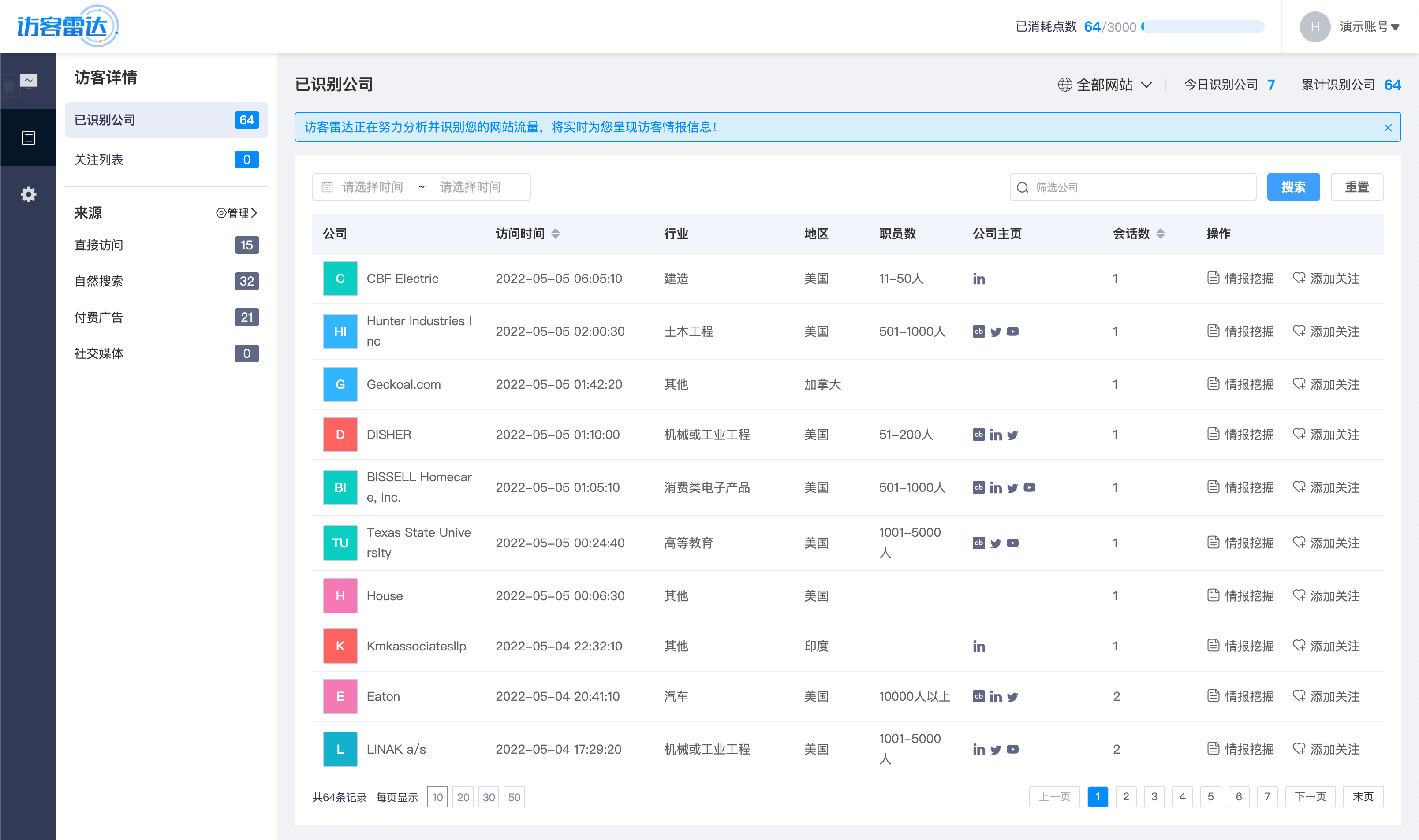Screen dimensions: 1419x840
Task: Click the calendar icon in the date filter
Action: tap(327, 187)
